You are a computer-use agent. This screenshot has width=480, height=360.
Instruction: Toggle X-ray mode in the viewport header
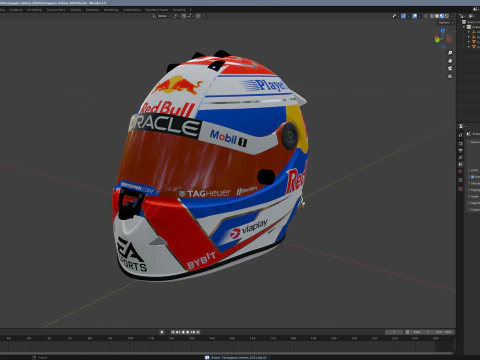(426, 16)
